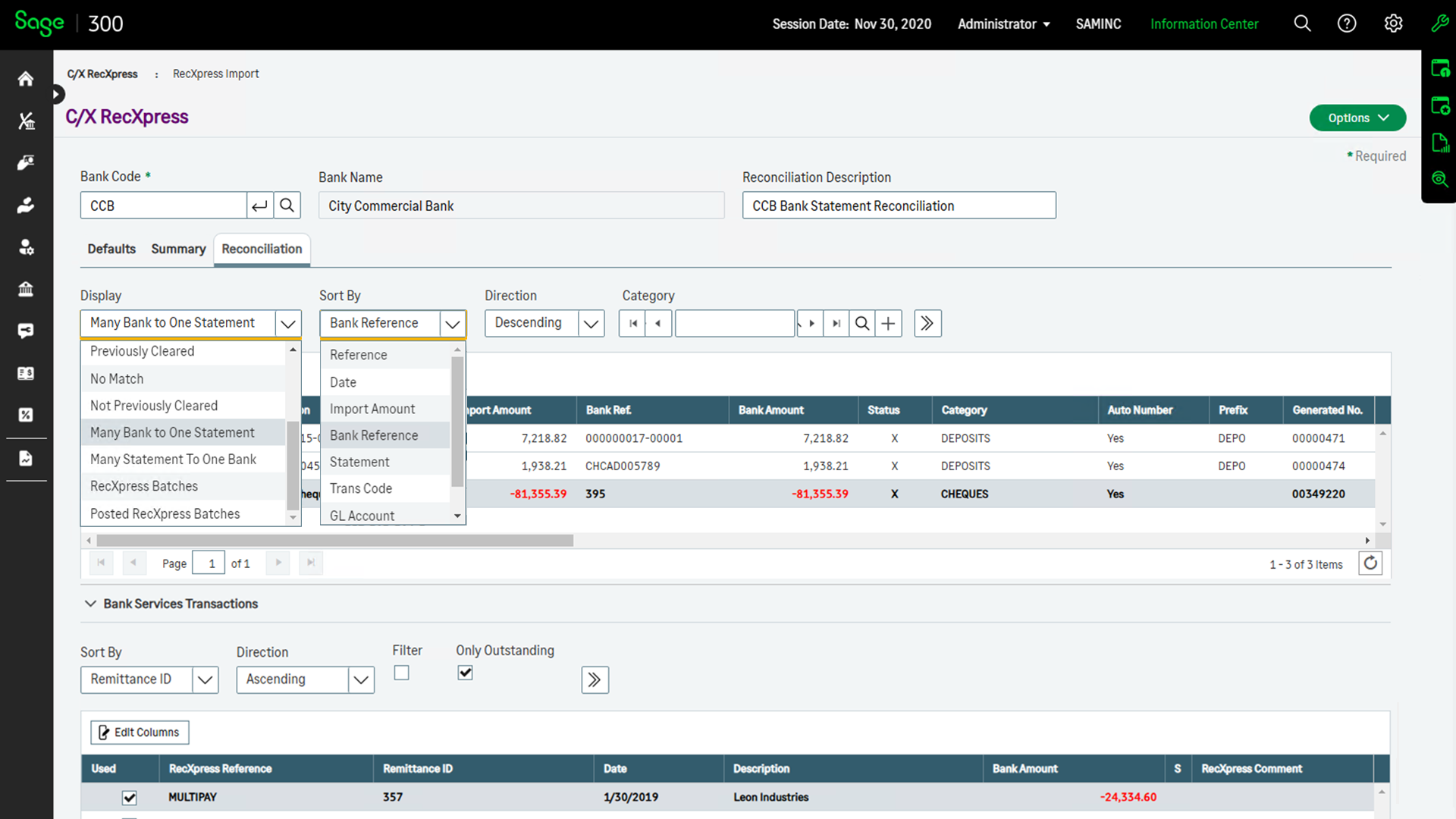
Task: Click the Category go double-arrow button
Action: click(927, 324)
